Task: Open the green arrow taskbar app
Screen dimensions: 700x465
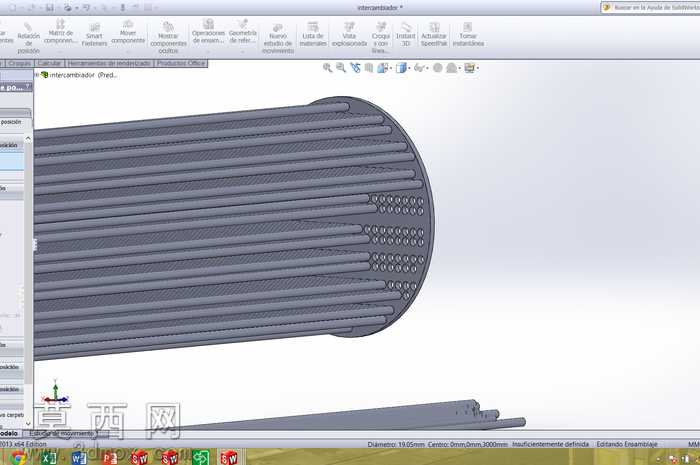Action: (200, 457)
